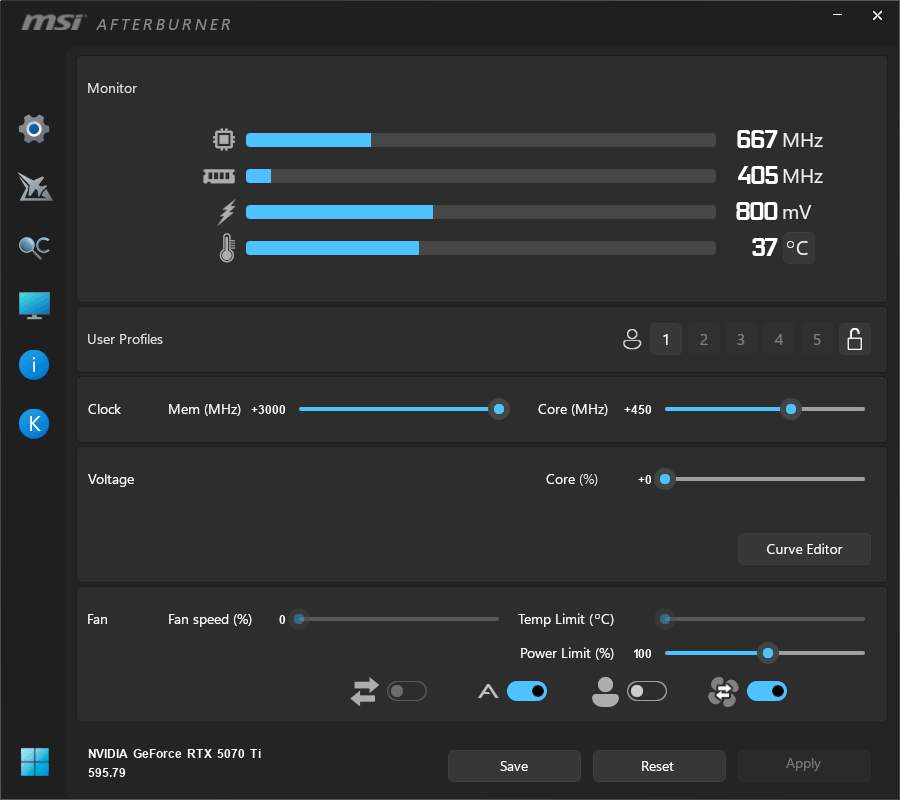Click the GPU clock chip icon

click(x=224, y=139)
